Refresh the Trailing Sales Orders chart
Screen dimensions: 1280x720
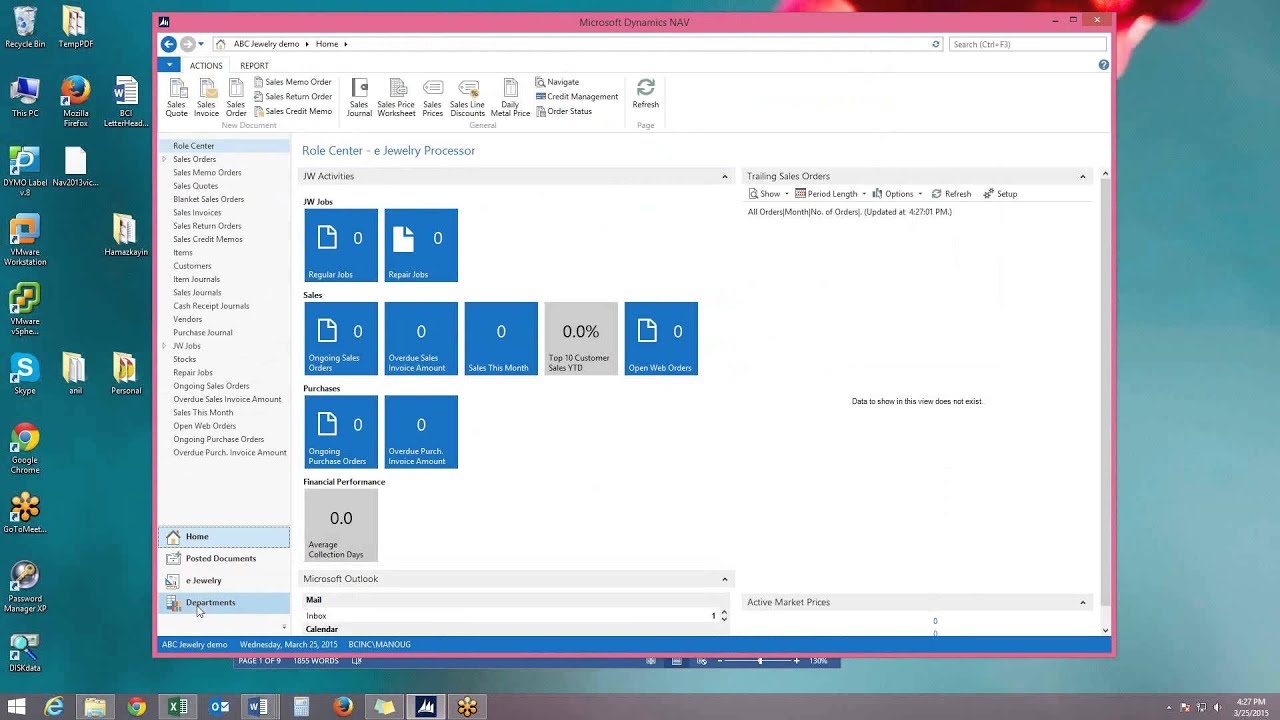951,194
